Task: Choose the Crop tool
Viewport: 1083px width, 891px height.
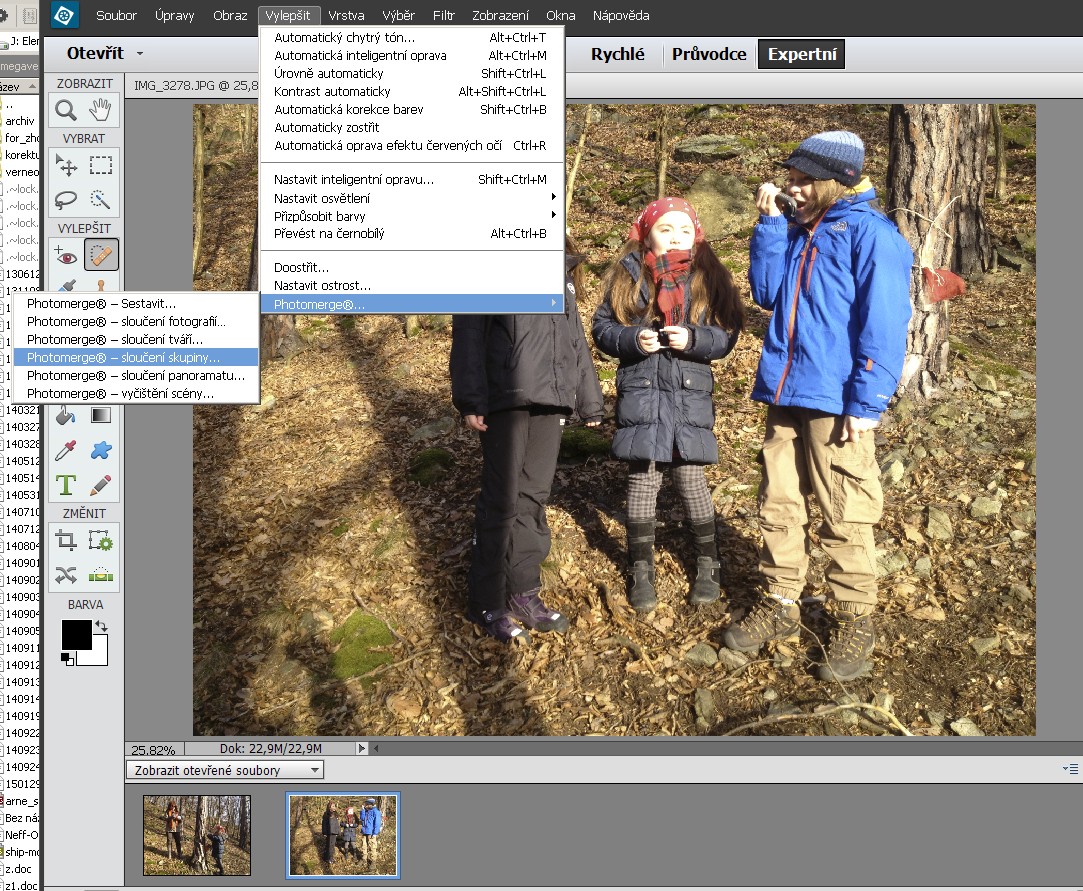Action: tap(66, 541)
